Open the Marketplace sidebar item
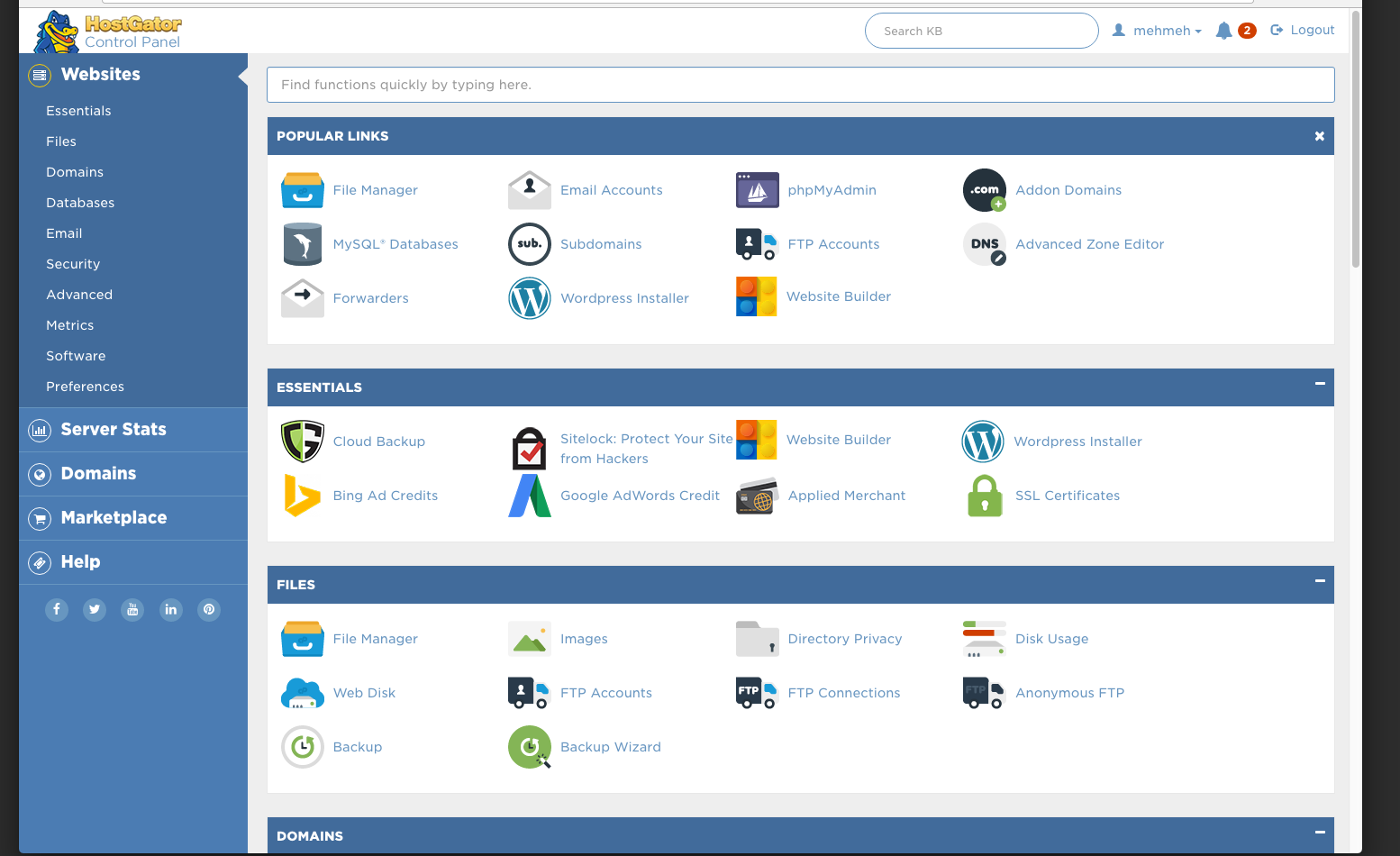 114,517
